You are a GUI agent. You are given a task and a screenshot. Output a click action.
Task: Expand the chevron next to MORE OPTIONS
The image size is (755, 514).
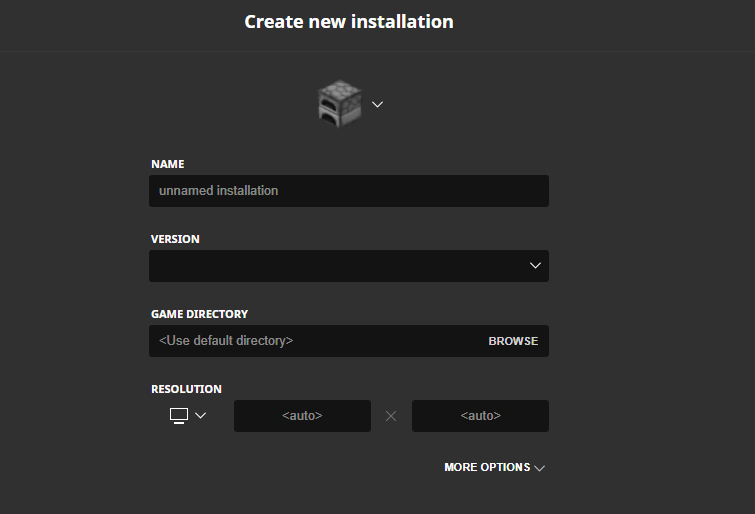pyautogui.click(x=540, y=468)
